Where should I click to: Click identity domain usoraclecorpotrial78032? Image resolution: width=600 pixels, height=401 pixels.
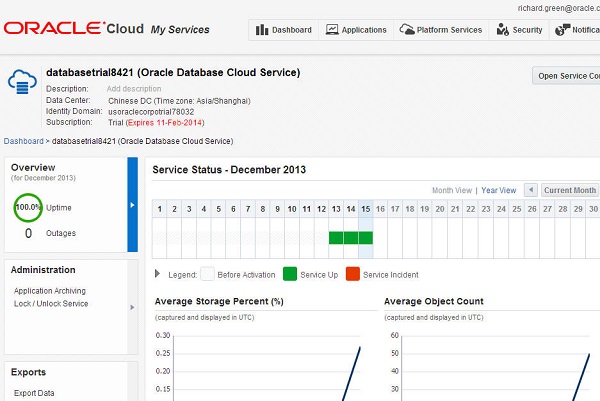(151, 112)
